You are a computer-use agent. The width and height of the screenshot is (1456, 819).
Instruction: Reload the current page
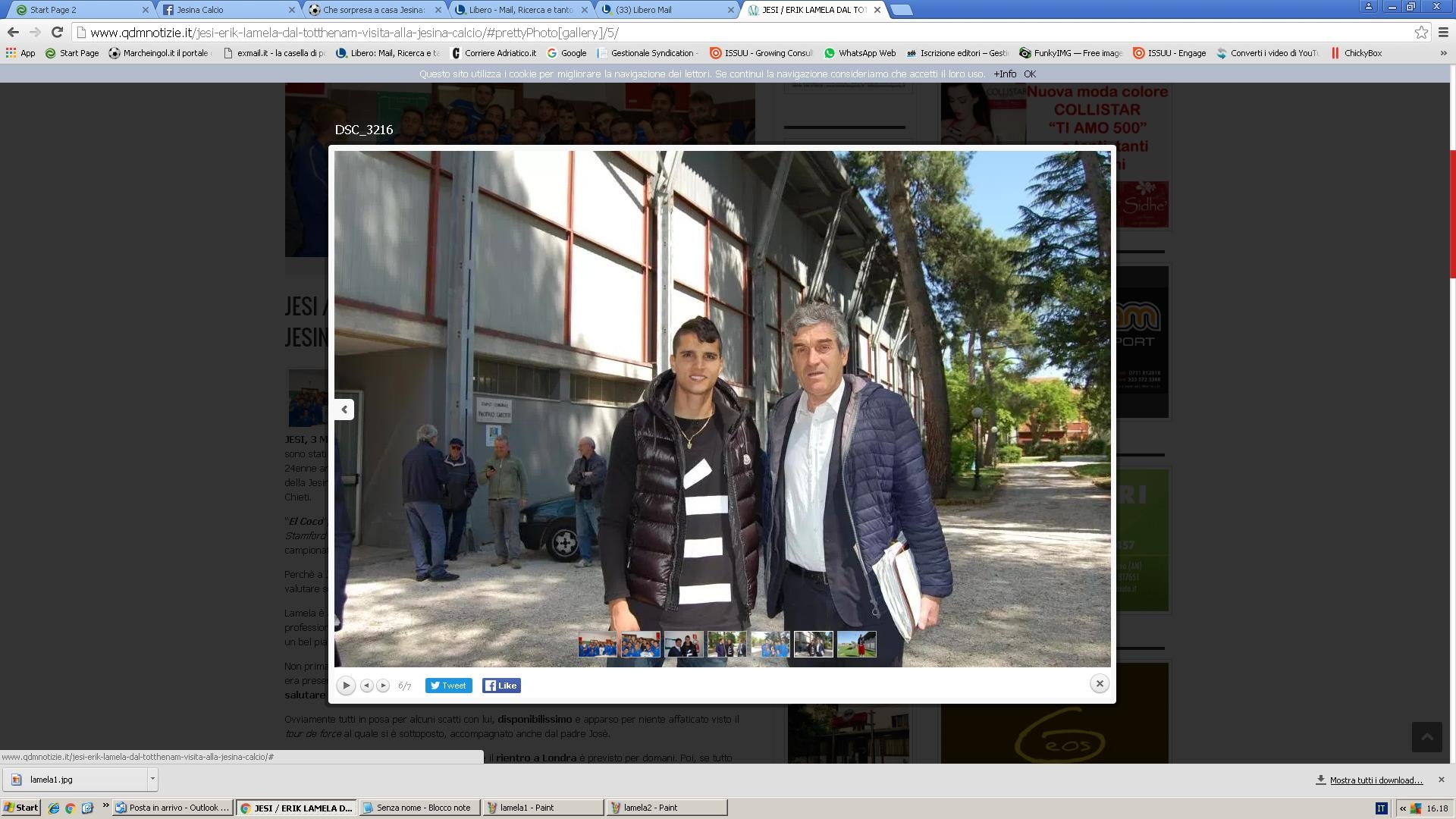[x=57, y=33]
